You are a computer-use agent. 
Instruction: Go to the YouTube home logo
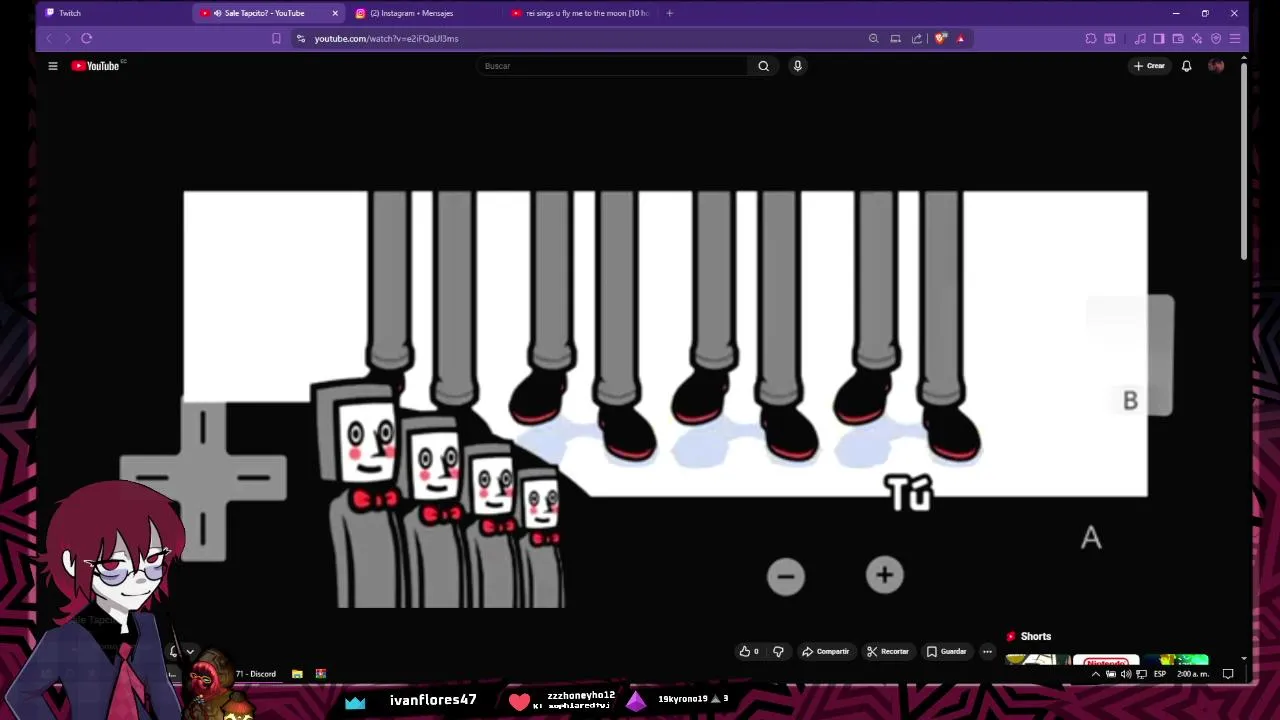[96, 66]
